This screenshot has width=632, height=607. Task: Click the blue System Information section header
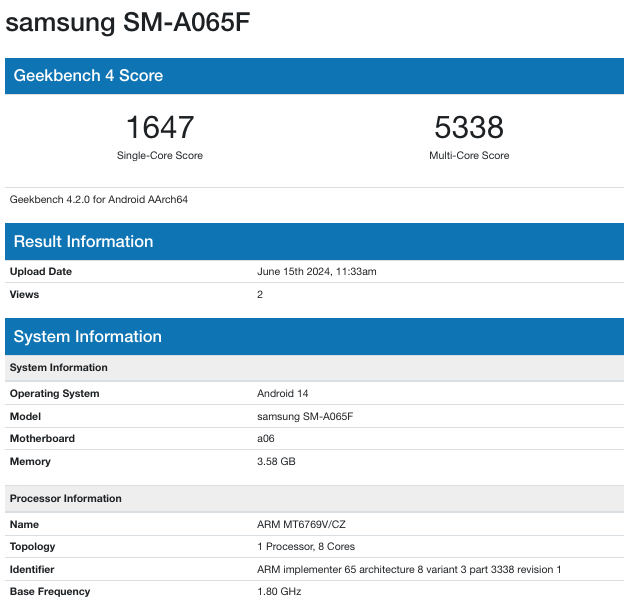pyautogui.click(x=87, y=337)
